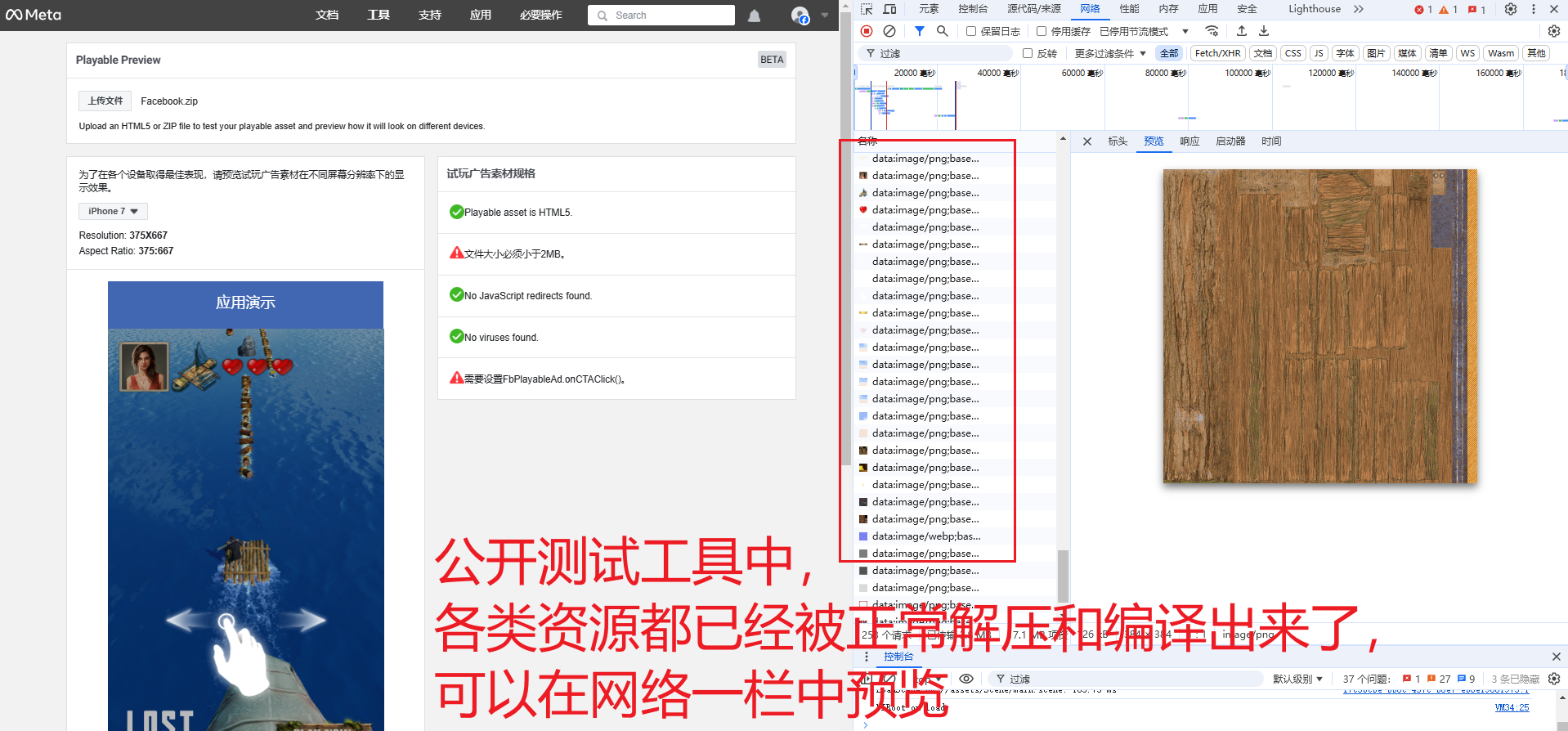Viewport: 1568px width, 731px height.
Task: Click the 37 个问题 issues counter
Action: (x=1367, y=679)
